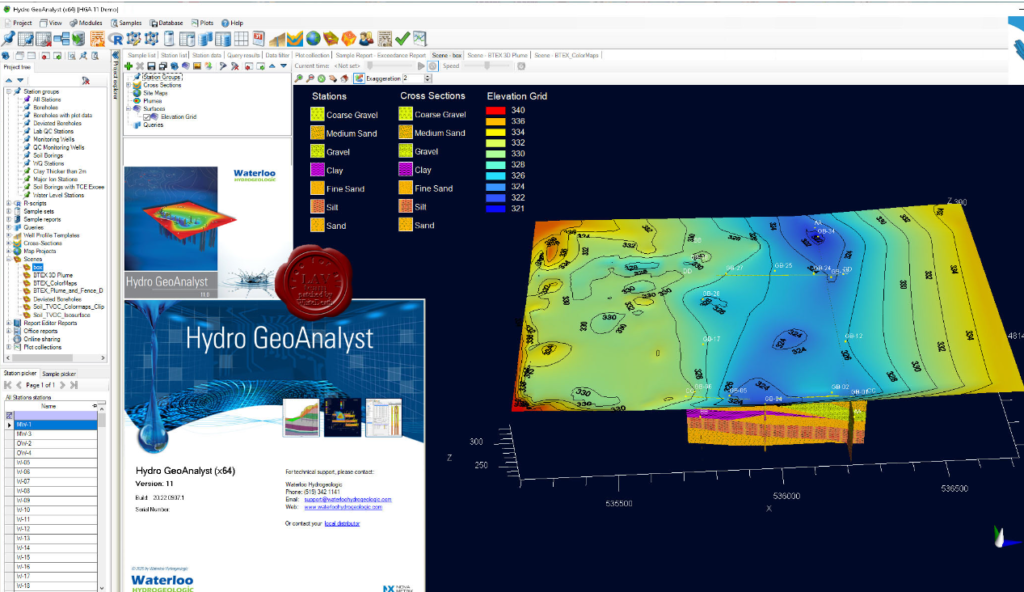Adjust the Speed slider
Image resolution: width=1024 pixels, height=592 pixels.
(x=487, y=66)
